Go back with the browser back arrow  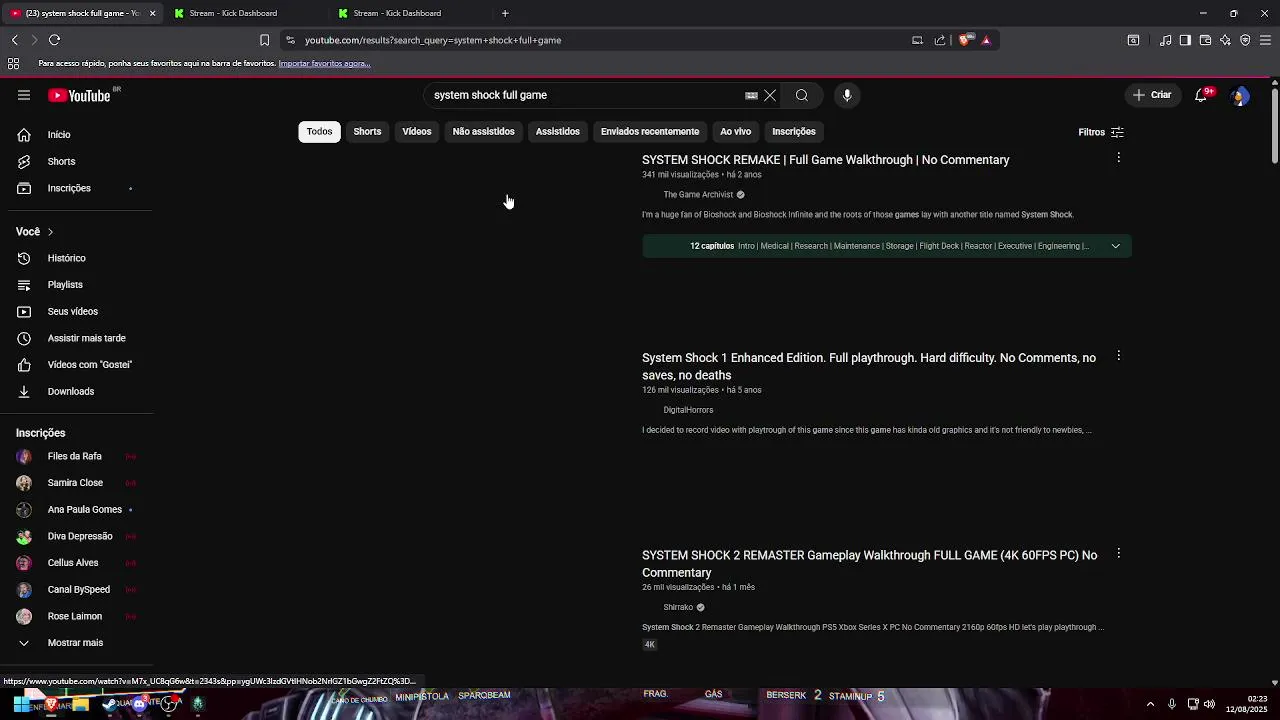pos(14,40)
